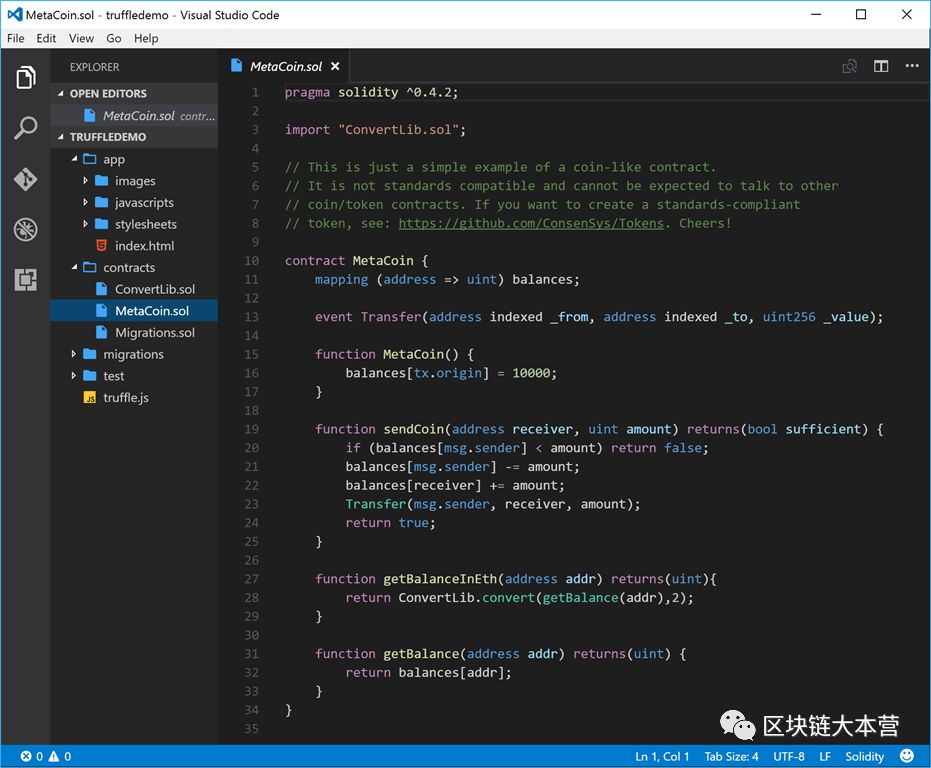
Task: Open the Help menu
Action: point(145,38)
